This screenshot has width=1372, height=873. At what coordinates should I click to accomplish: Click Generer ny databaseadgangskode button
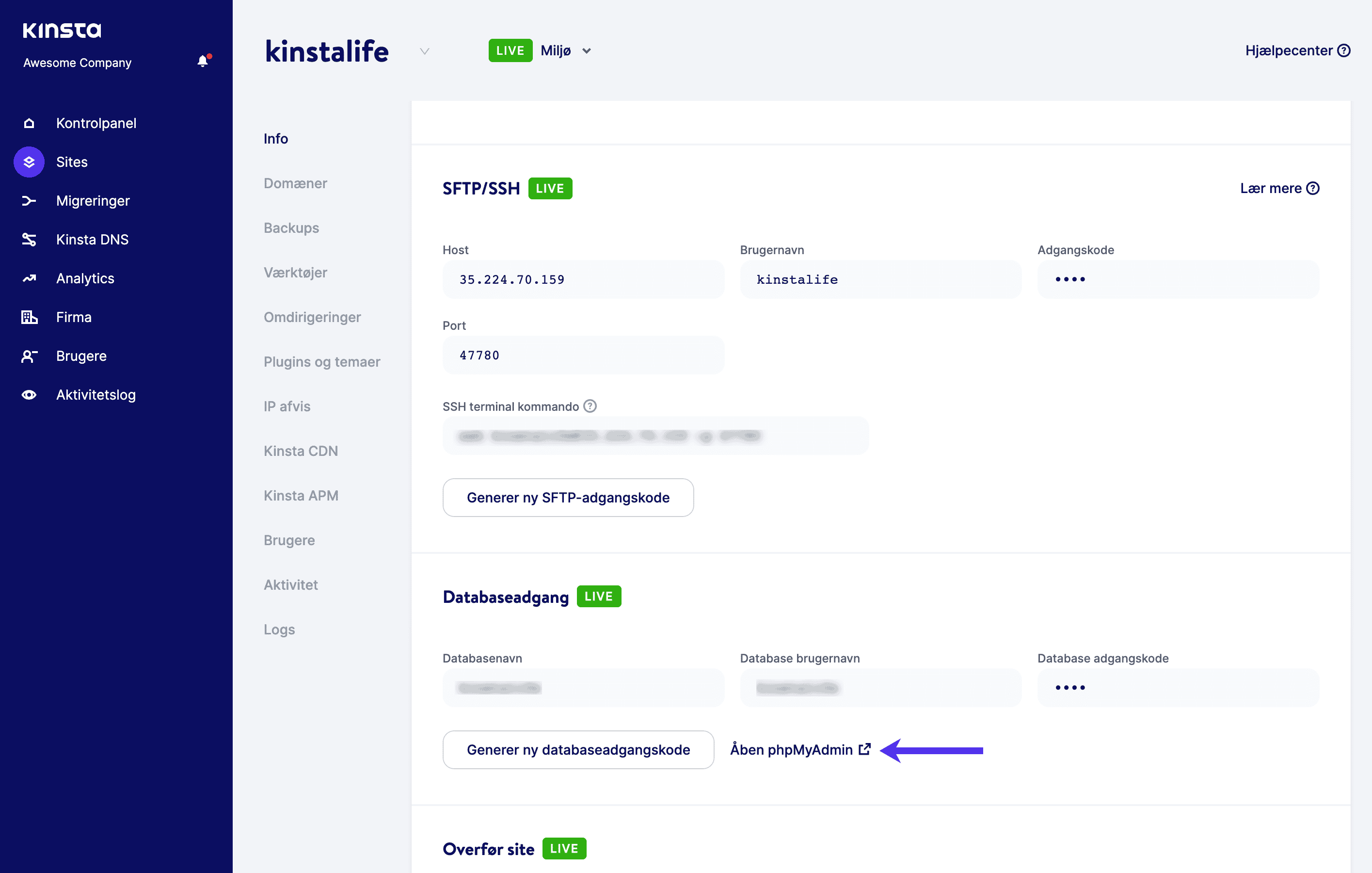578,749
